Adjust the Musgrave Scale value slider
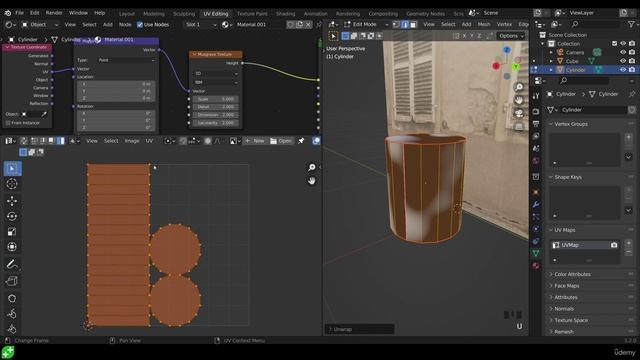The width and height of the screenshot is (640, 360). [216, 99]
